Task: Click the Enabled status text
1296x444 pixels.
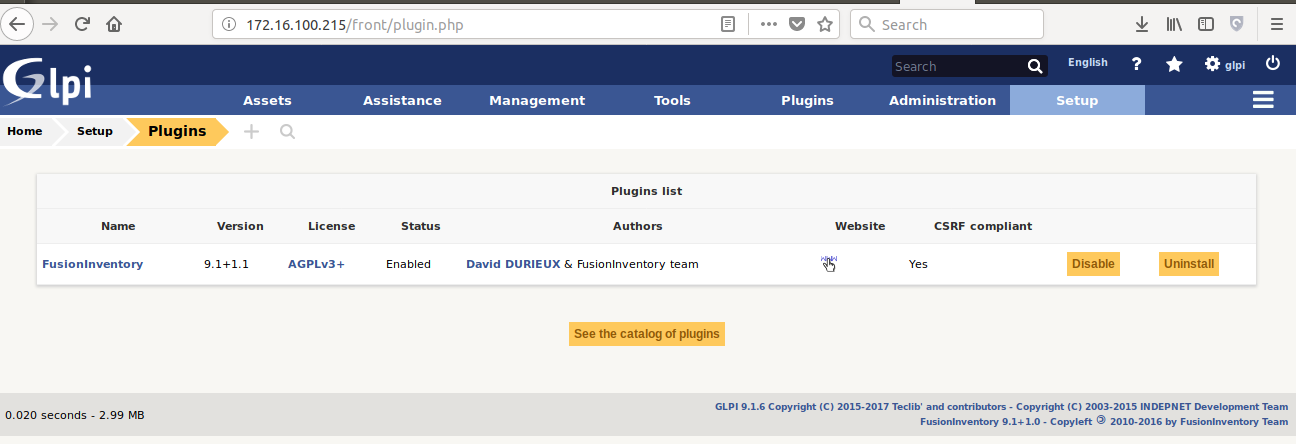Action: pos(408,264)
